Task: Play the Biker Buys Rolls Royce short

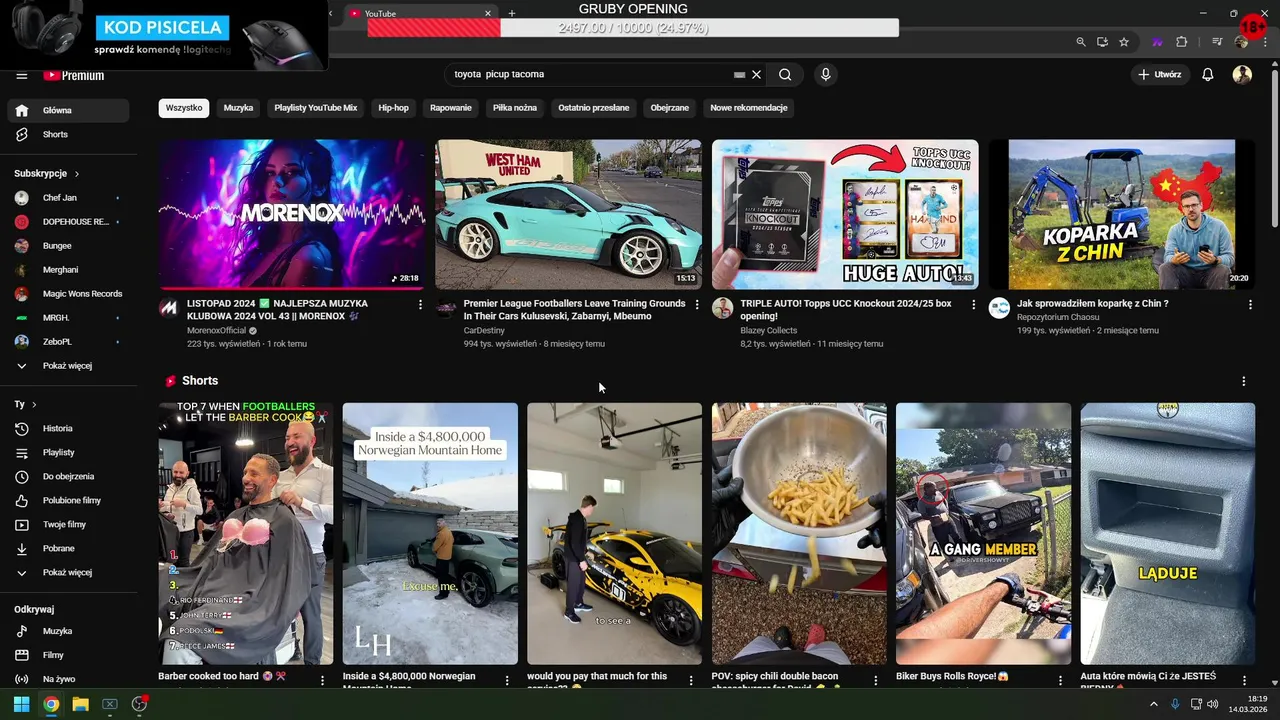Action: tap(983, 533)
